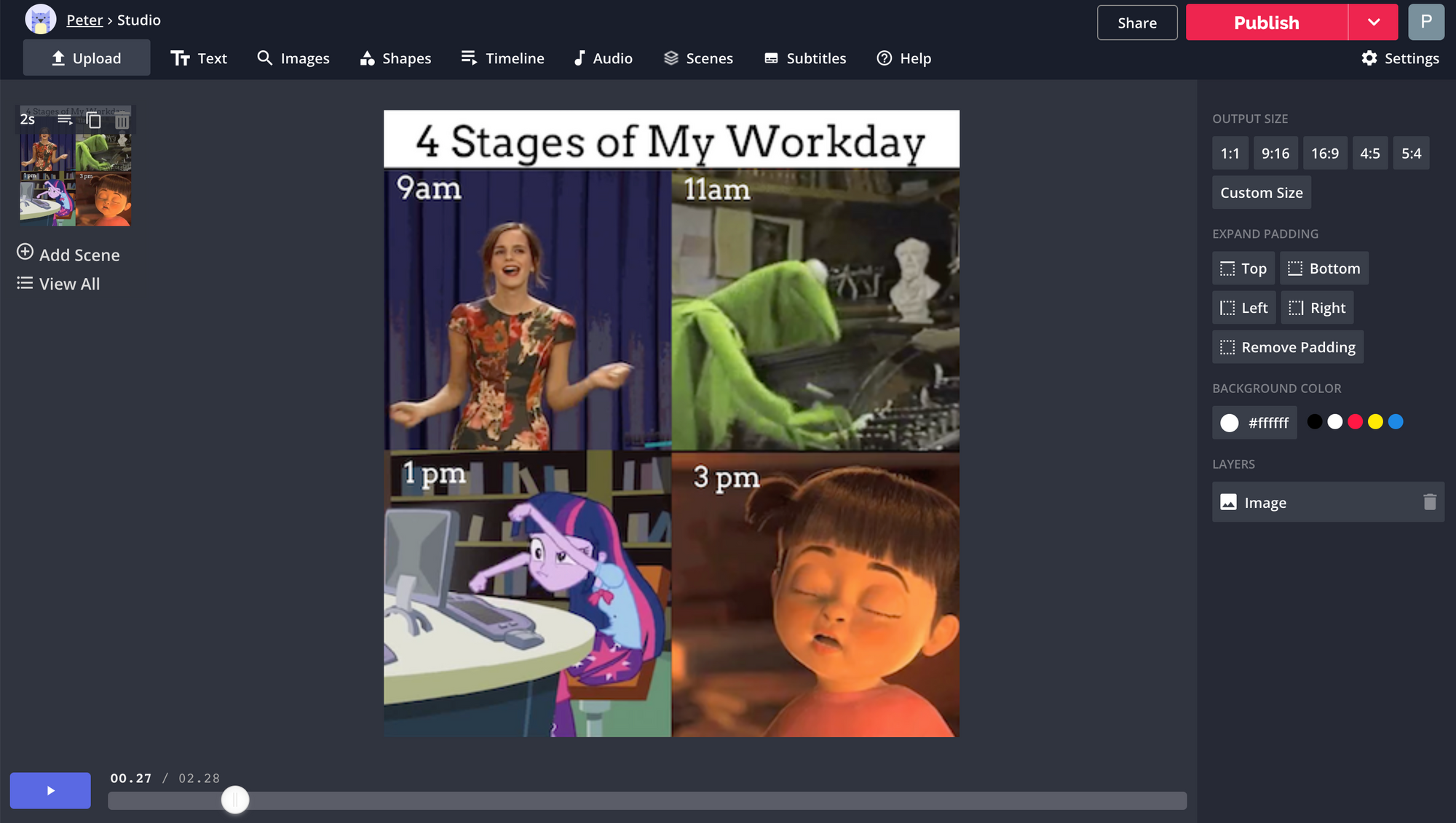1456x823 pixels.
Task: Delete the scene using thumbnail trash icon
Action: tap(122, 120)
